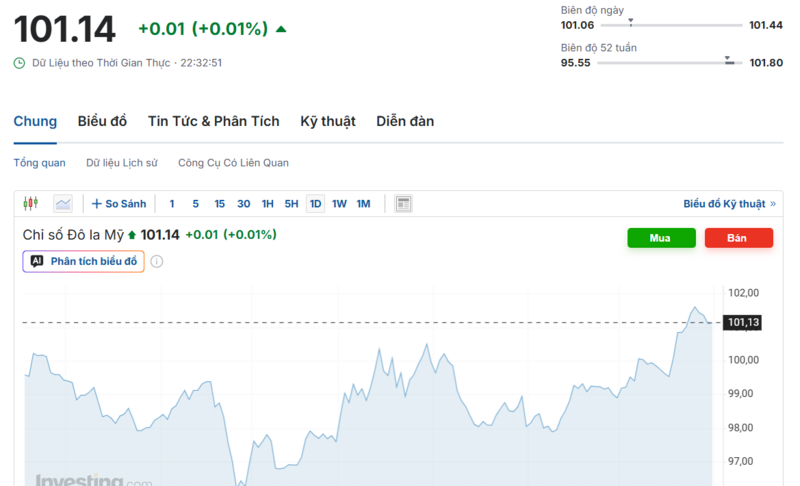Open the Biểu đồ Kỹ thuật link
Image resolution: width=800 pixels, height=486 pixels.
click(730, 204)
